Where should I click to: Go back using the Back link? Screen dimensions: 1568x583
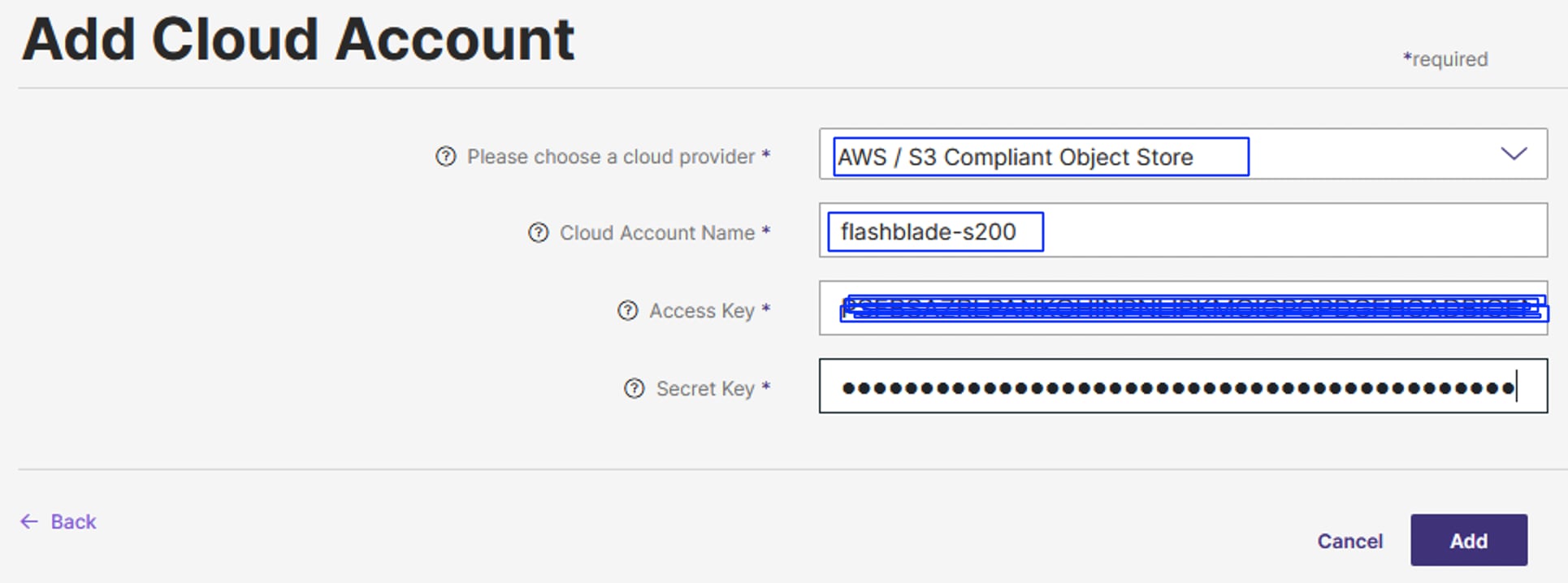73,521
